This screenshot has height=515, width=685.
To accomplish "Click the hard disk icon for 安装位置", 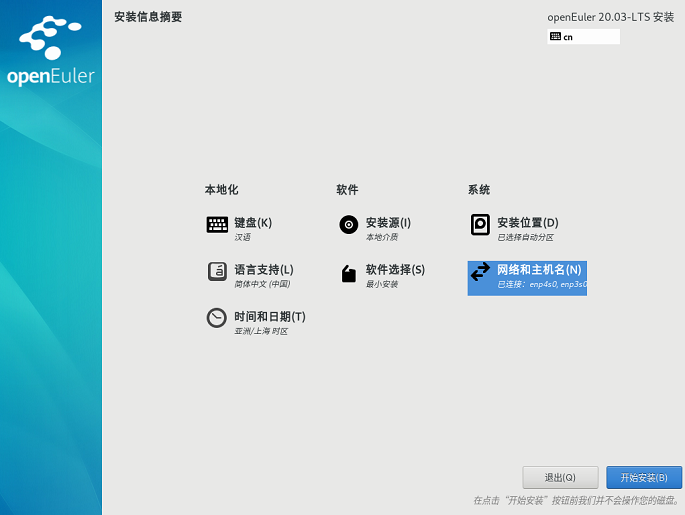I will [x=480, y=225].
